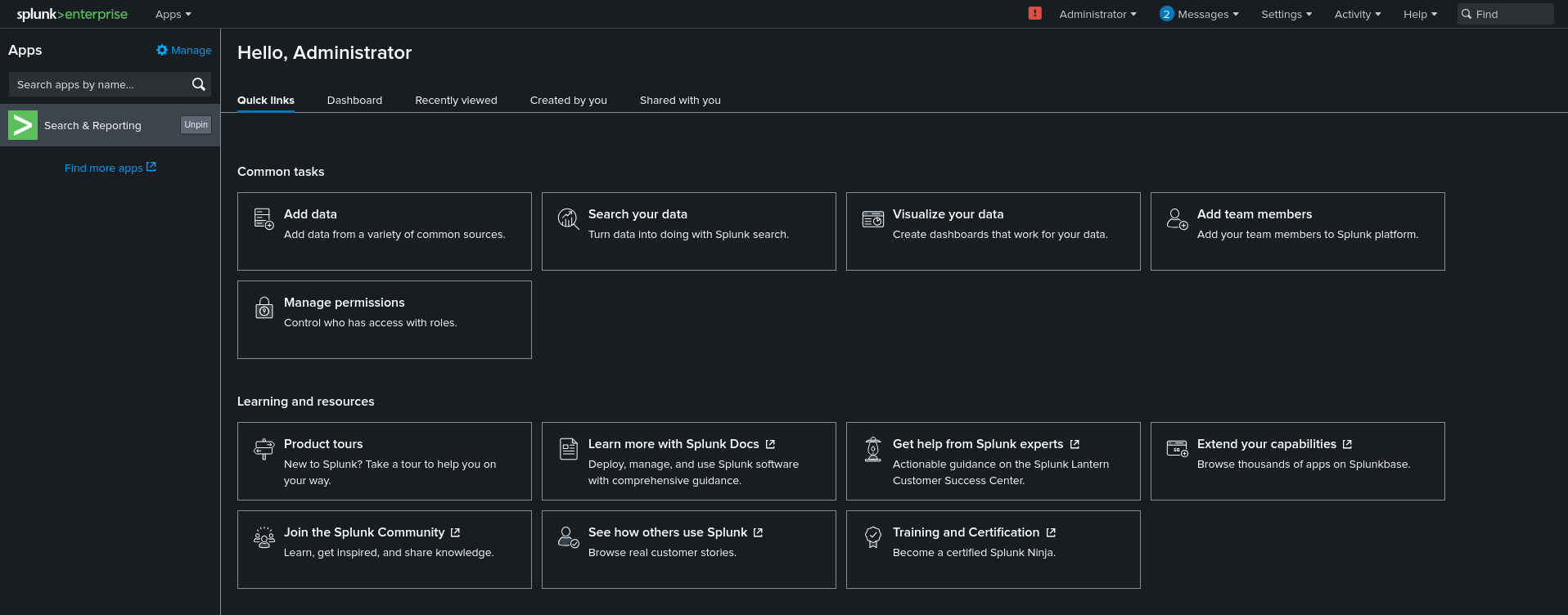Click 'Control who has access with roles.' text
Viewport: 1568px width, 615px height.
370,322
